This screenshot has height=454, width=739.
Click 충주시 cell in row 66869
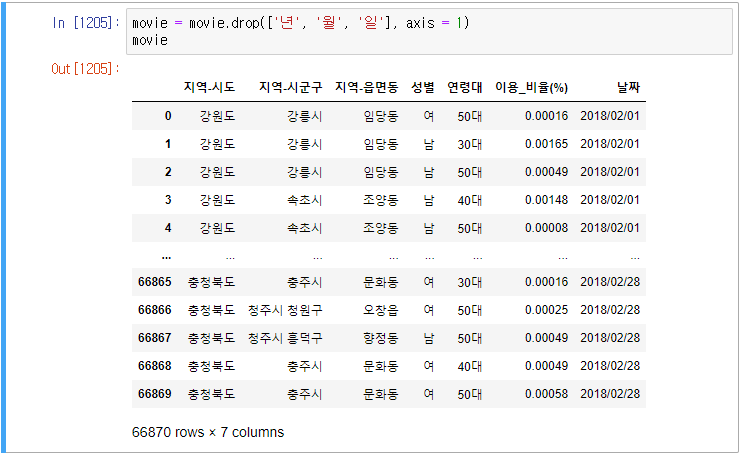305,394
